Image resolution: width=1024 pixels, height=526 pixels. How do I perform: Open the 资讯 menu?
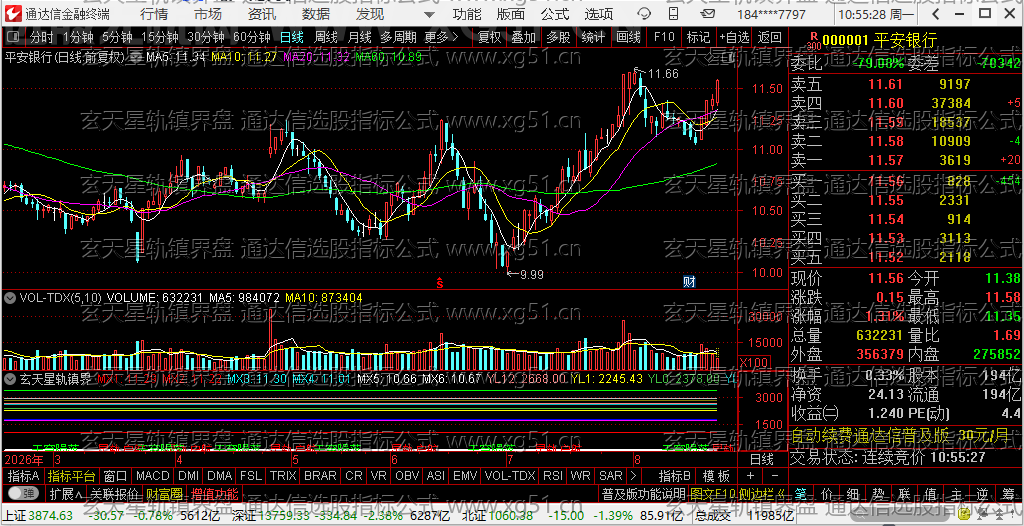[x=262, y=14]
